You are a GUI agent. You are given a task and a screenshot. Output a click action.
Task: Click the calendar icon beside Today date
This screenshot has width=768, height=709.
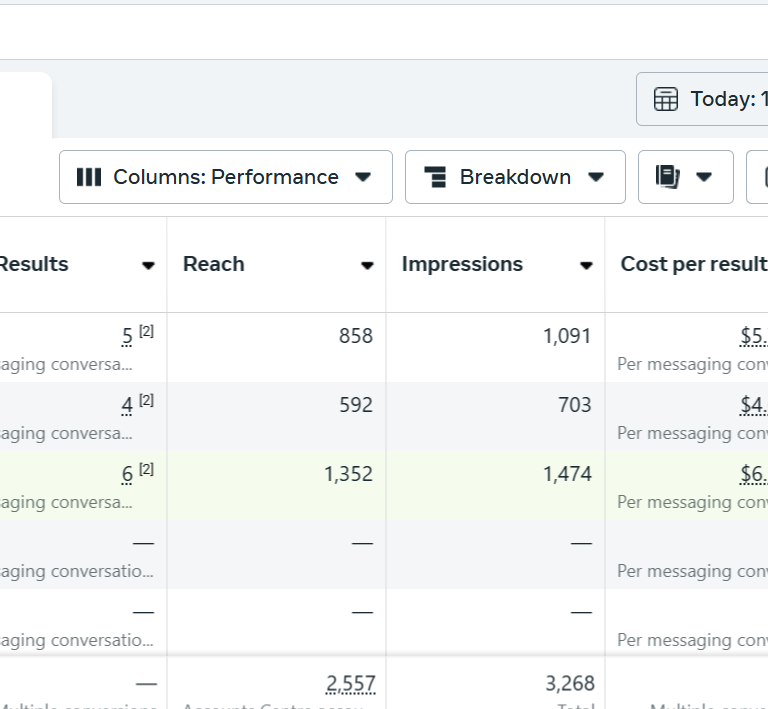click(x=666, y=99)
